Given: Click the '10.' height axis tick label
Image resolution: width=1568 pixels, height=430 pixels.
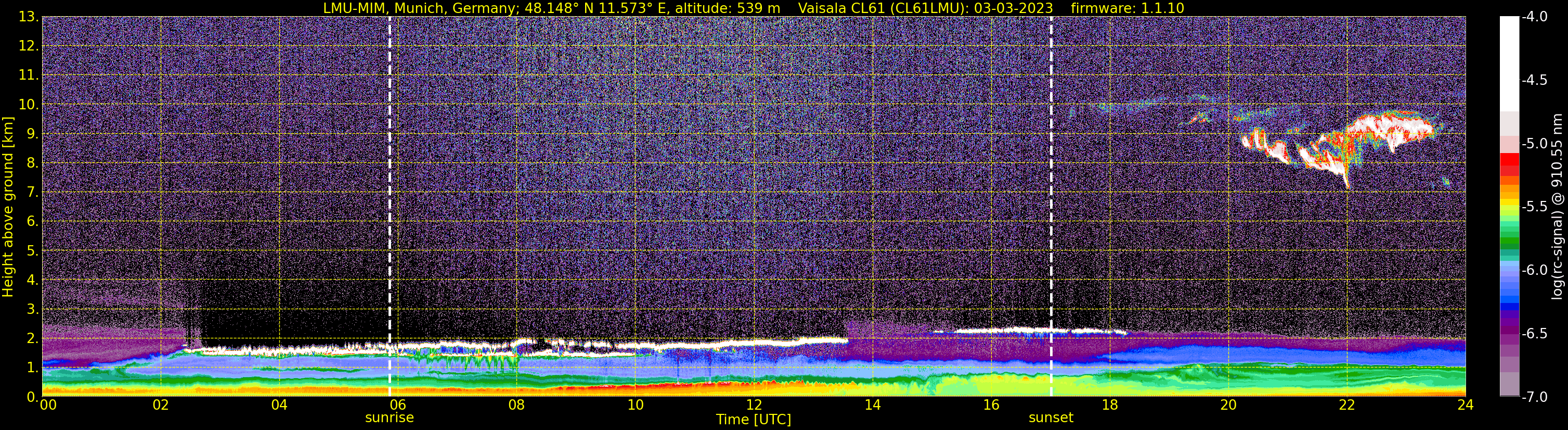Looking at the screenshot, I should coord(29,105).
